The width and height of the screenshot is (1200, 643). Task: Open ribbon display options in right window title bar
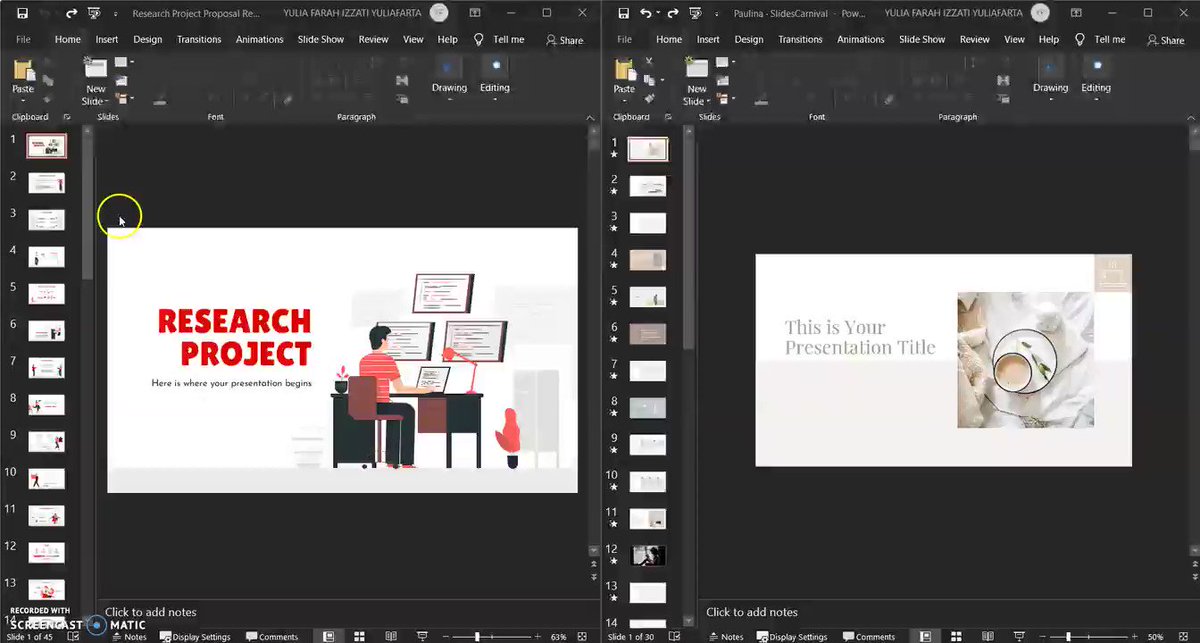(x=1076, y=13)
